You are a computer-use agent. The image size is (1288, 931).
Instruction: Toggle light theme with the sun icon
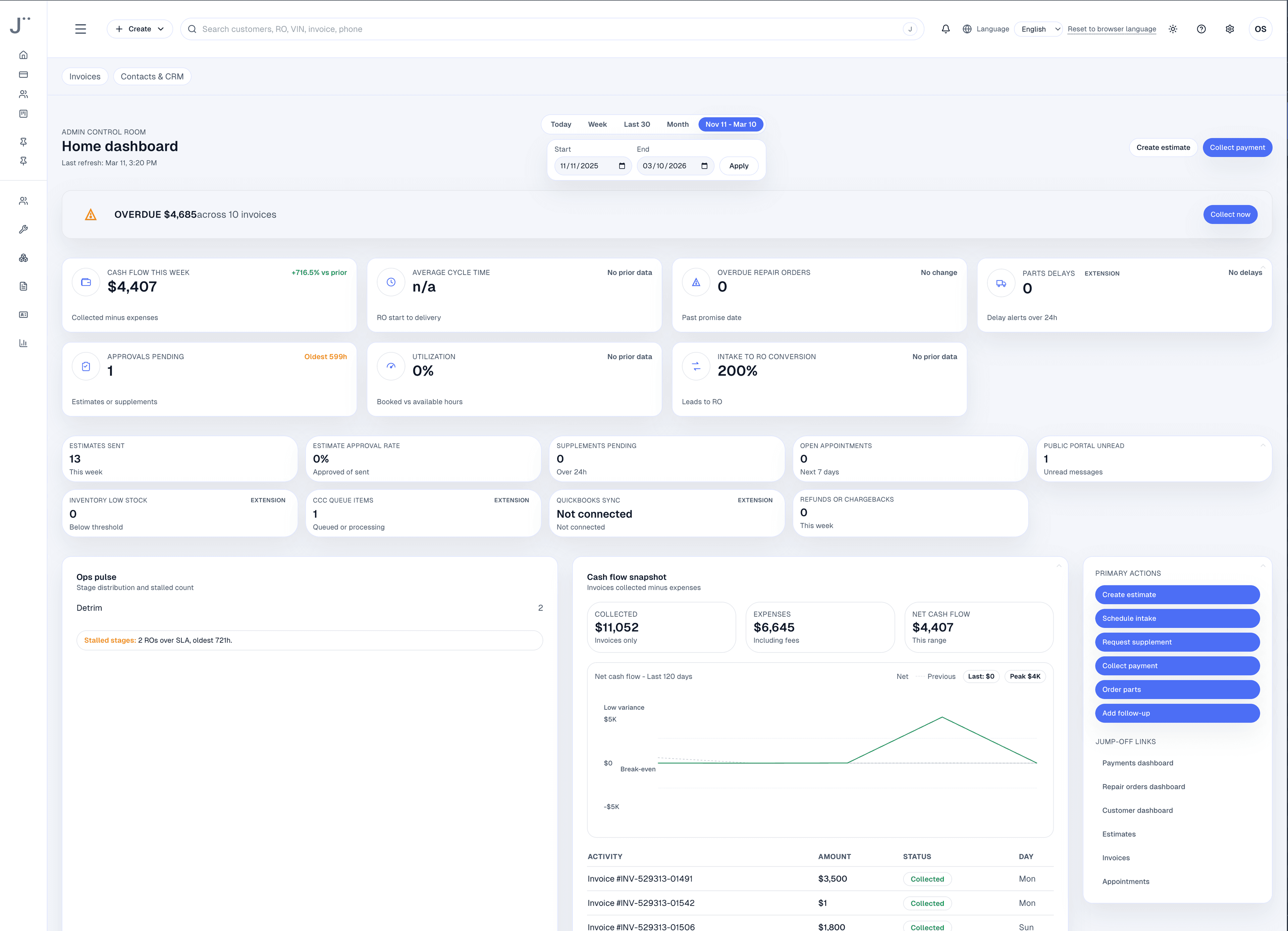[1172, 28]
